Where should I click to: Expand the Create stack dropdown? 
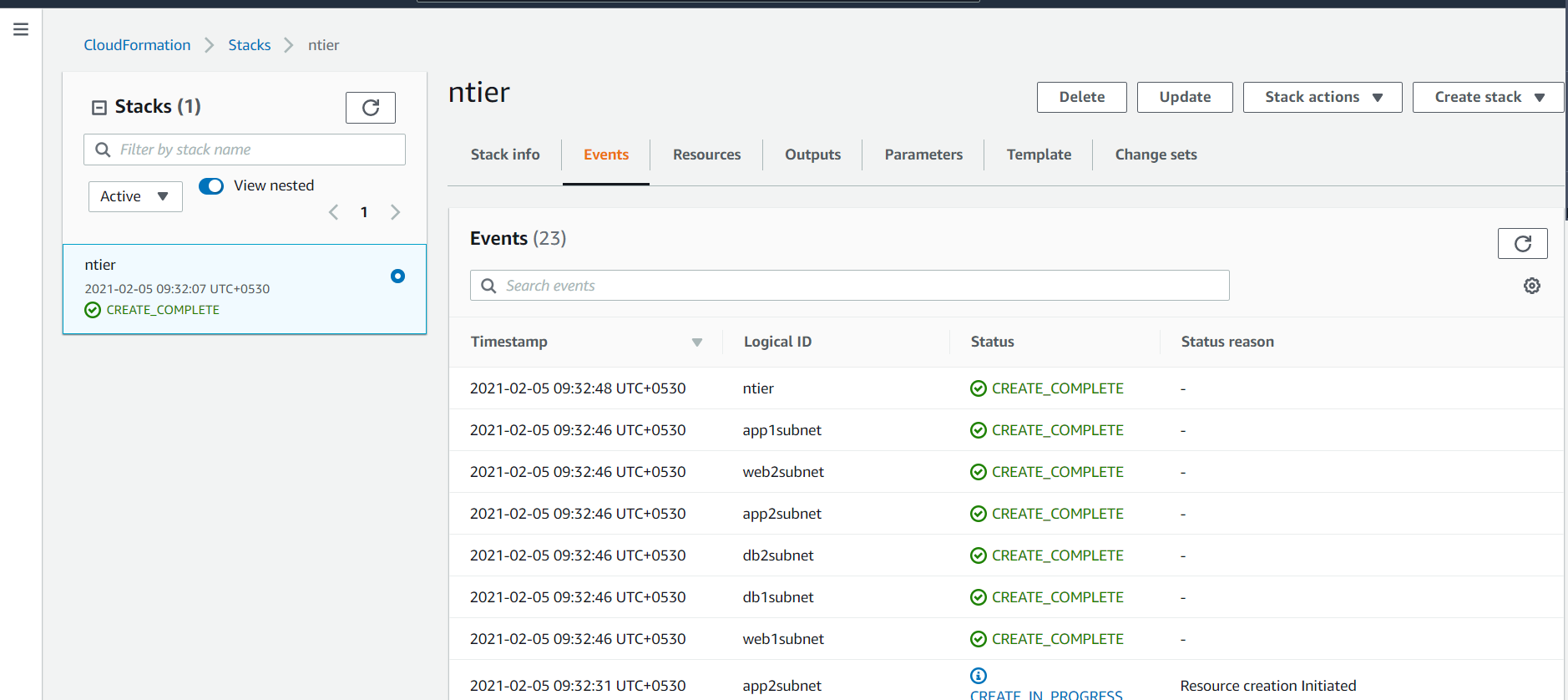[x=1488, y=97]
